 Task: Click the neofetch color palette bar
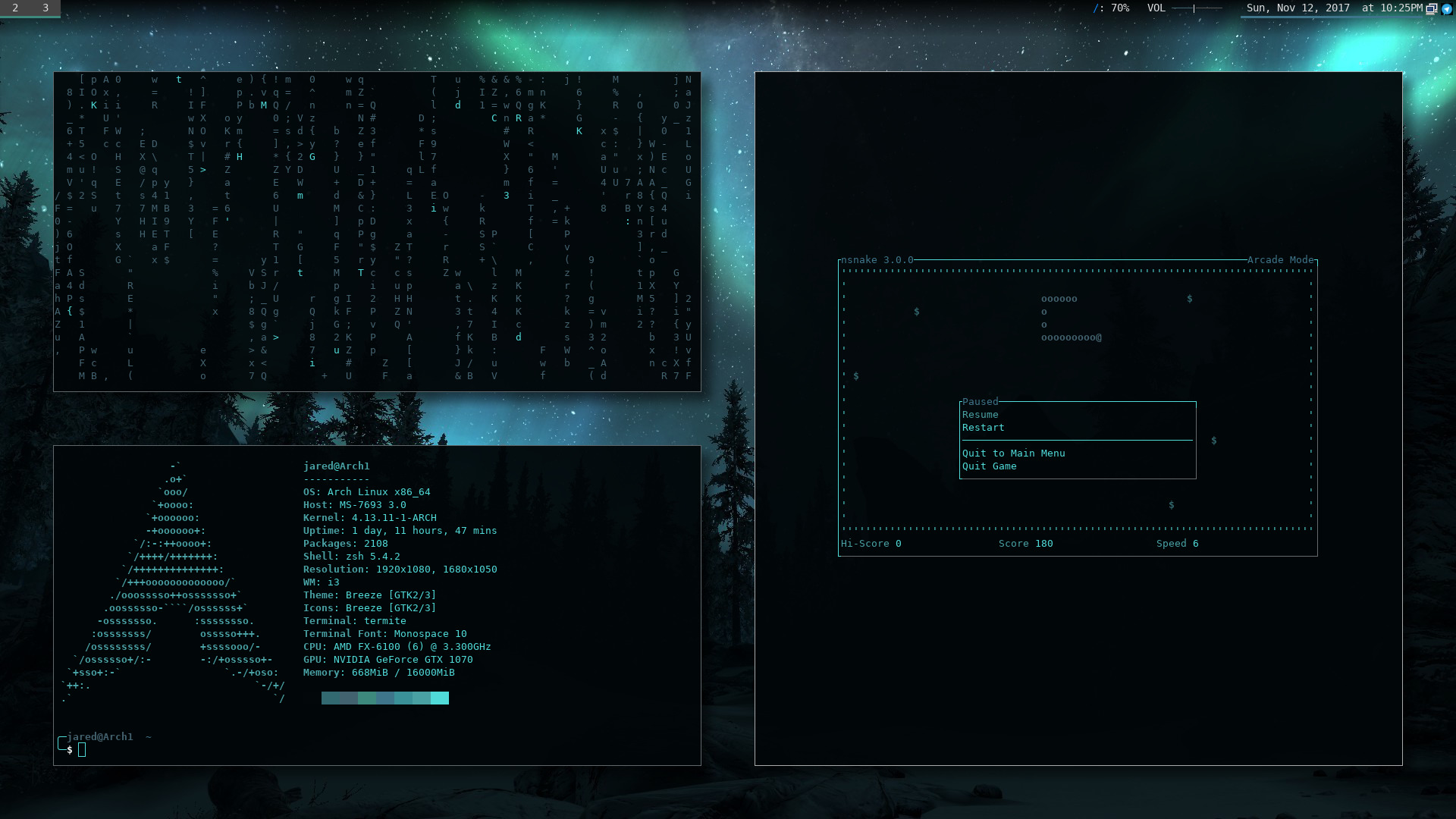tap(384, 698)
